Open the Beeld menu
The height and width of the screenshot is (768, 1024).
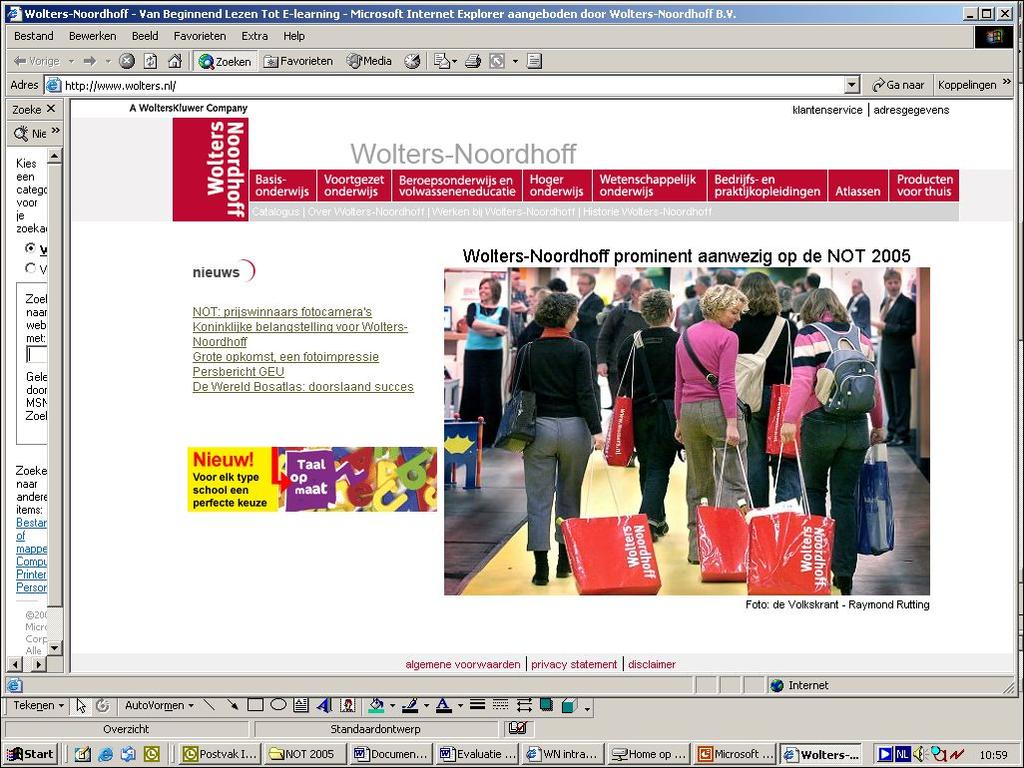click(x=145, y=36)
